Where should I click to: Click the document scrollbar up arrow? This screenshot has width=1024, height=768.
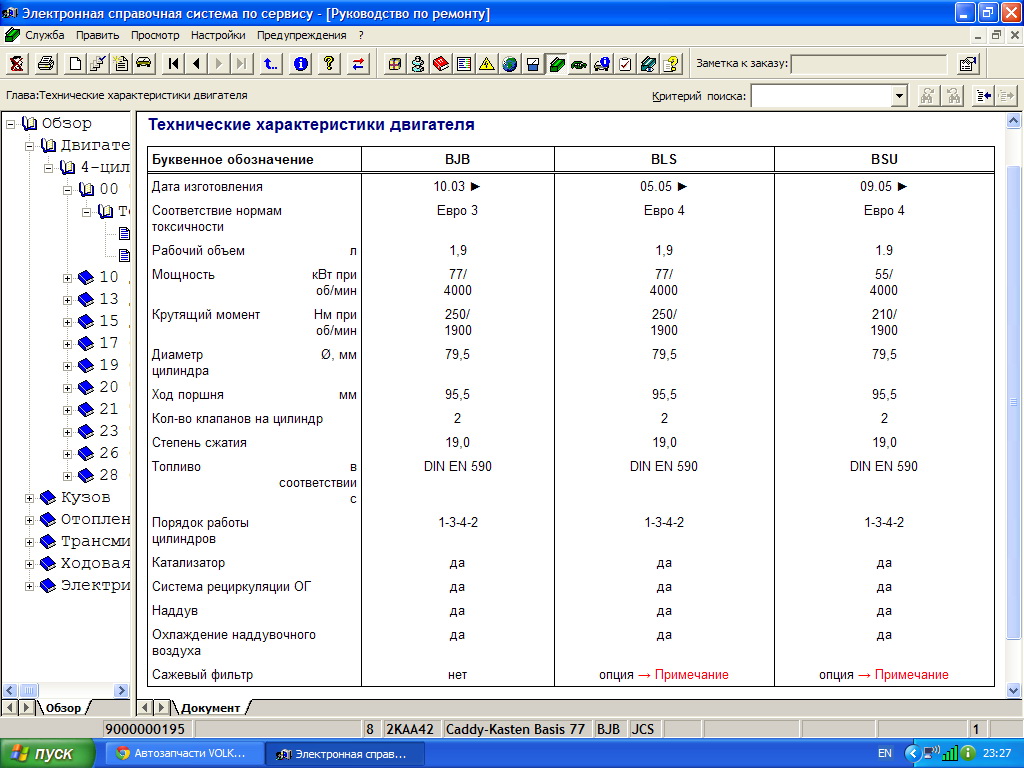pos(1014,120)
